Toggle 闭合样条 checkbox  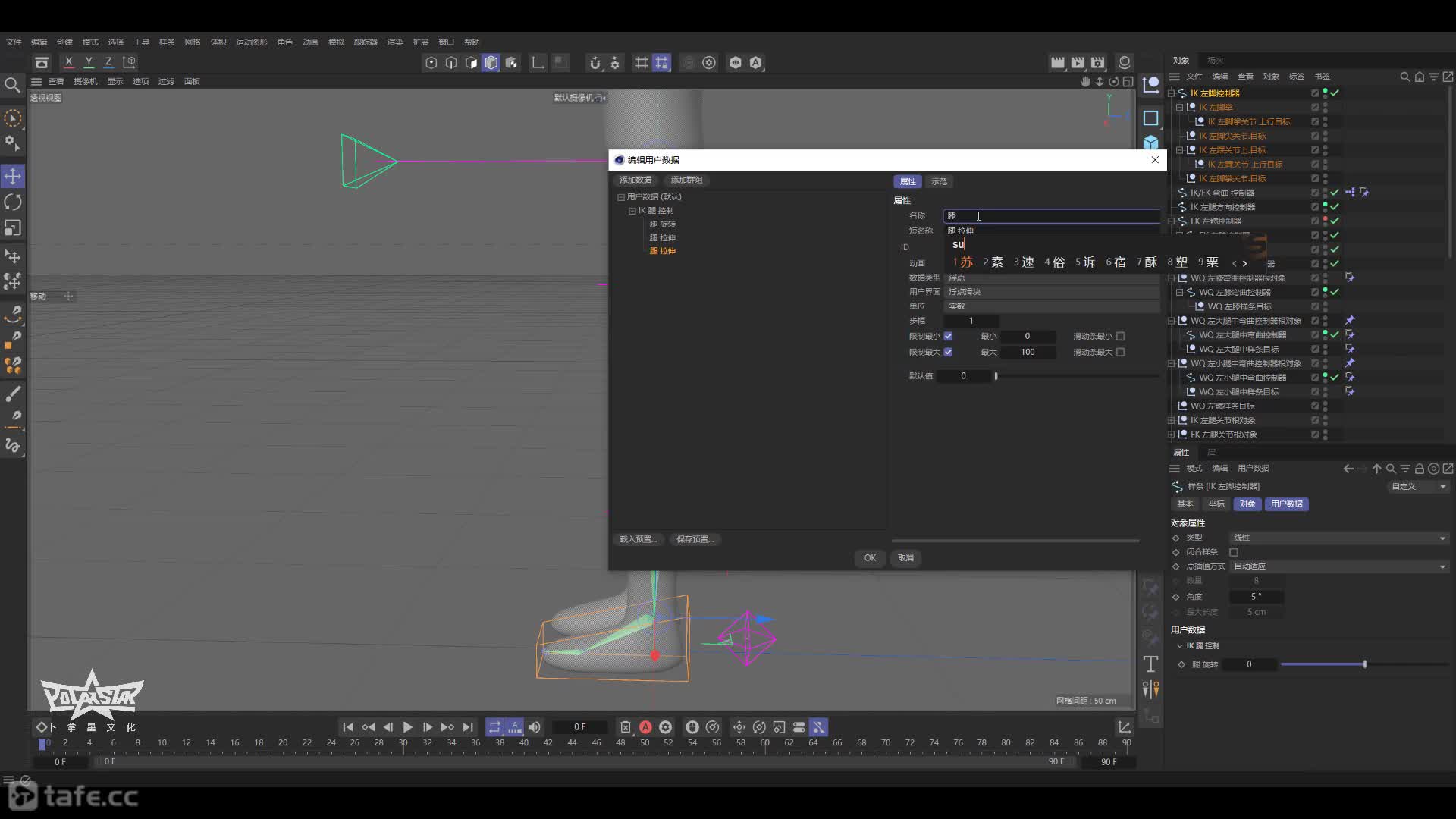[x=1234, y=552]
